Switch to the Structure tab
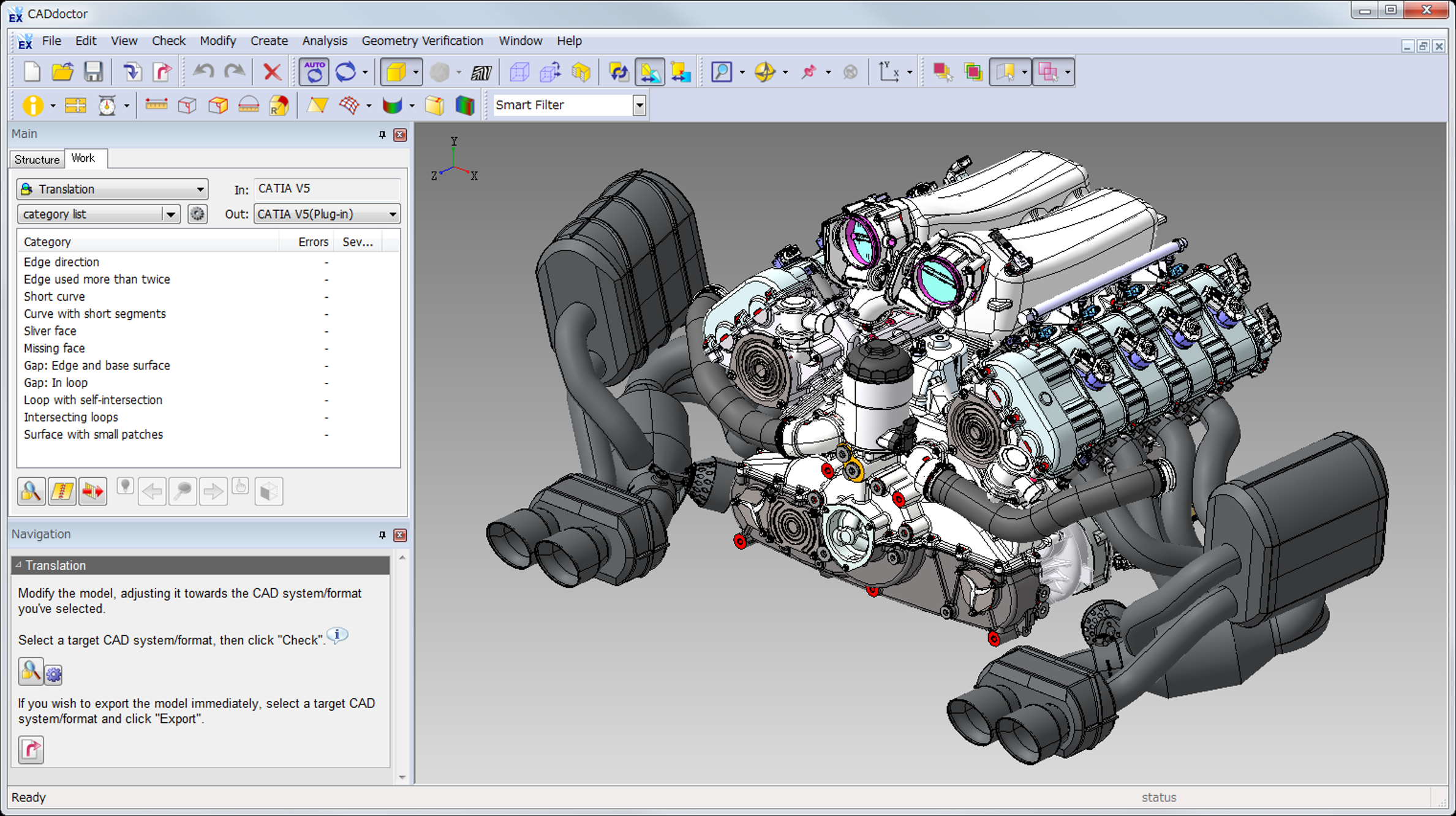 (37, 159)
